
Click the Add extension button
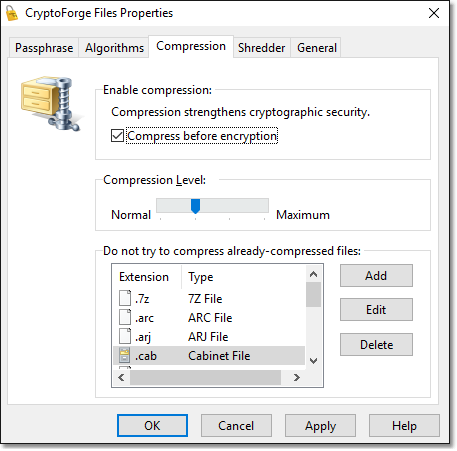376,276
